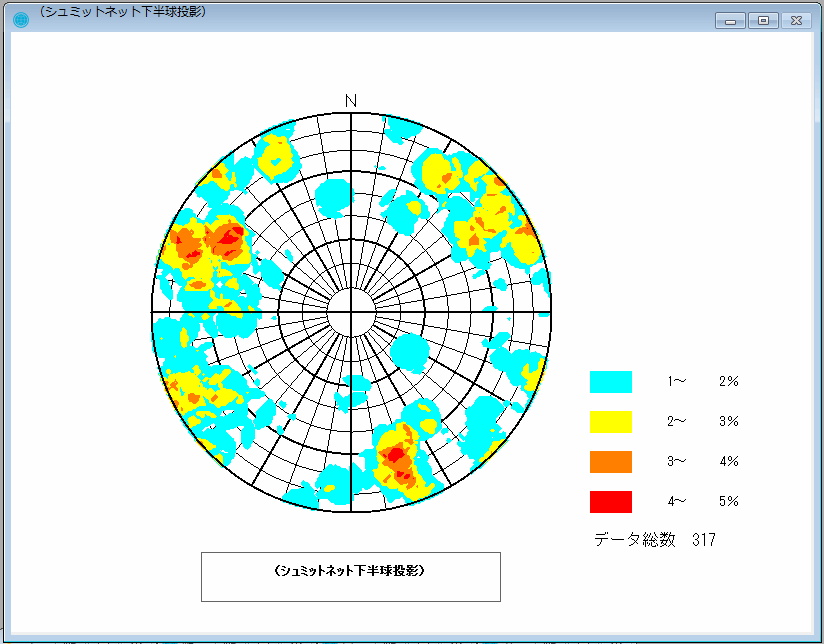Click the center of the Schmidt net grid
The width and height of the screenshot is (824, 644).
point(349,310)
